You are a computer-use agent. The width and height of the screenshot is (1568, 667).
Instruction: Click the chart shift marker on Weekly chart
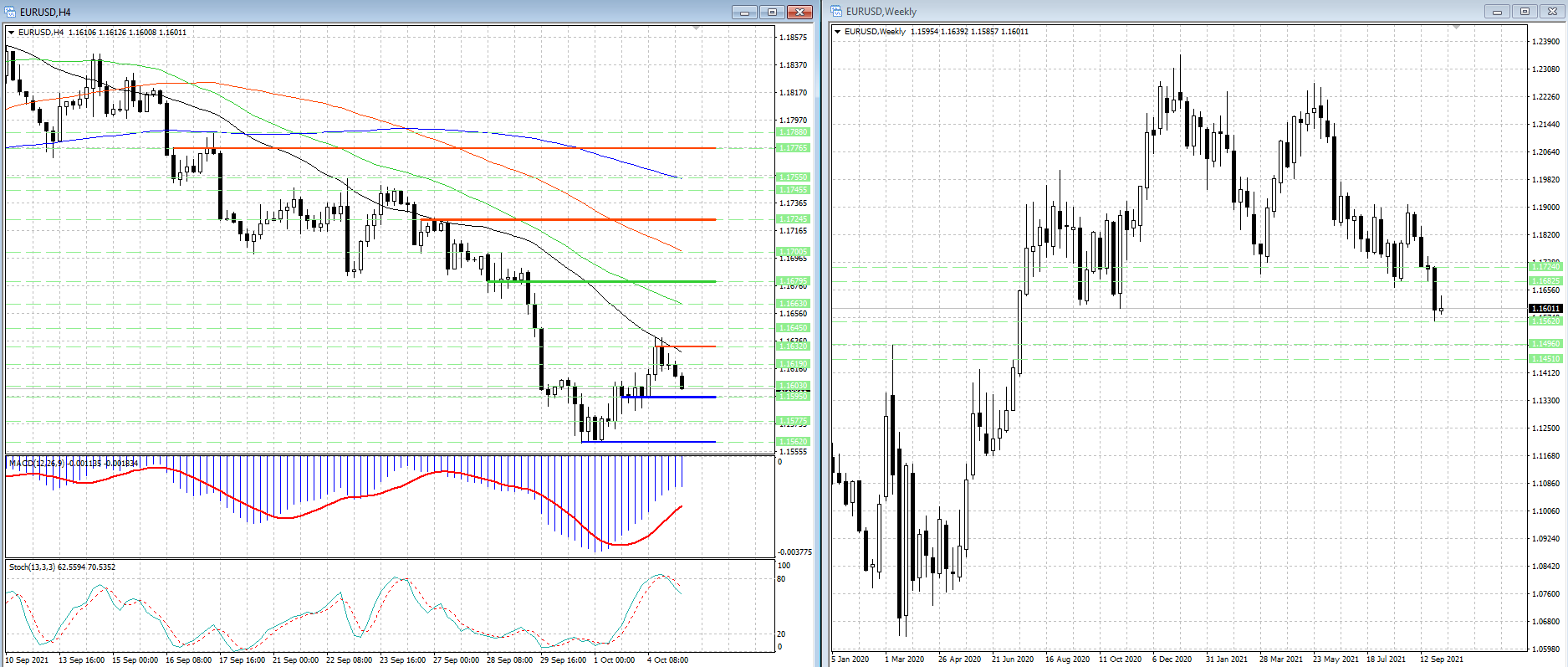tap(1456, 28)
